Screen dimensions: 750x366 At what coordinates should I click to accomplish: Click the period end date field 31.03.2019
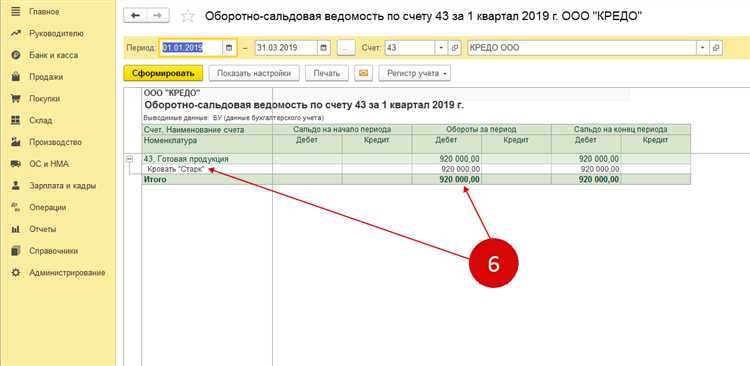tap(286, 48)
